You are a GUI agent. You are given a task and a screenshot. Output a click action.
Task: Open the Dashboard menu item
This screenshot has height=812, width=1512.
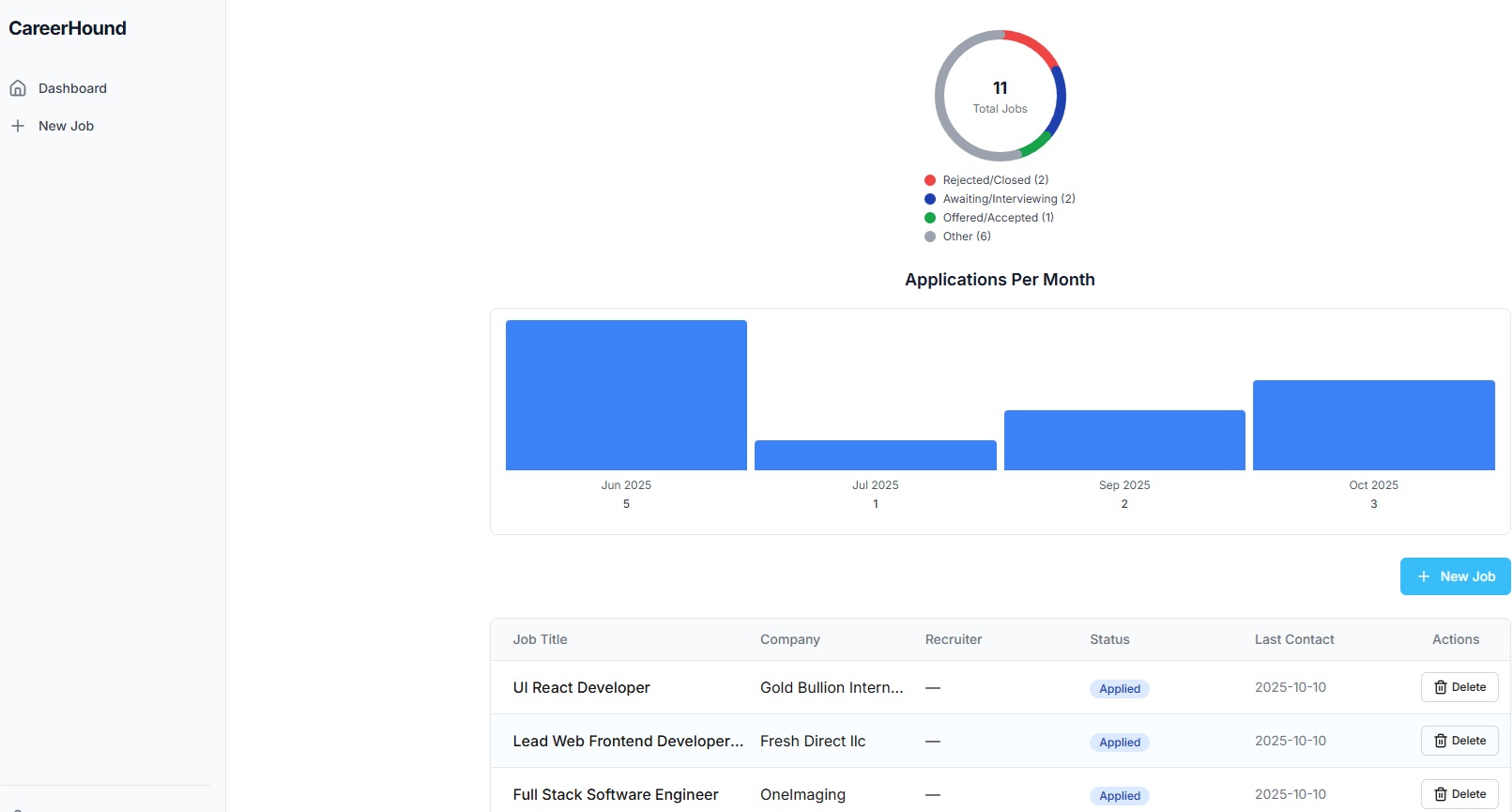[x=72, y=88]
